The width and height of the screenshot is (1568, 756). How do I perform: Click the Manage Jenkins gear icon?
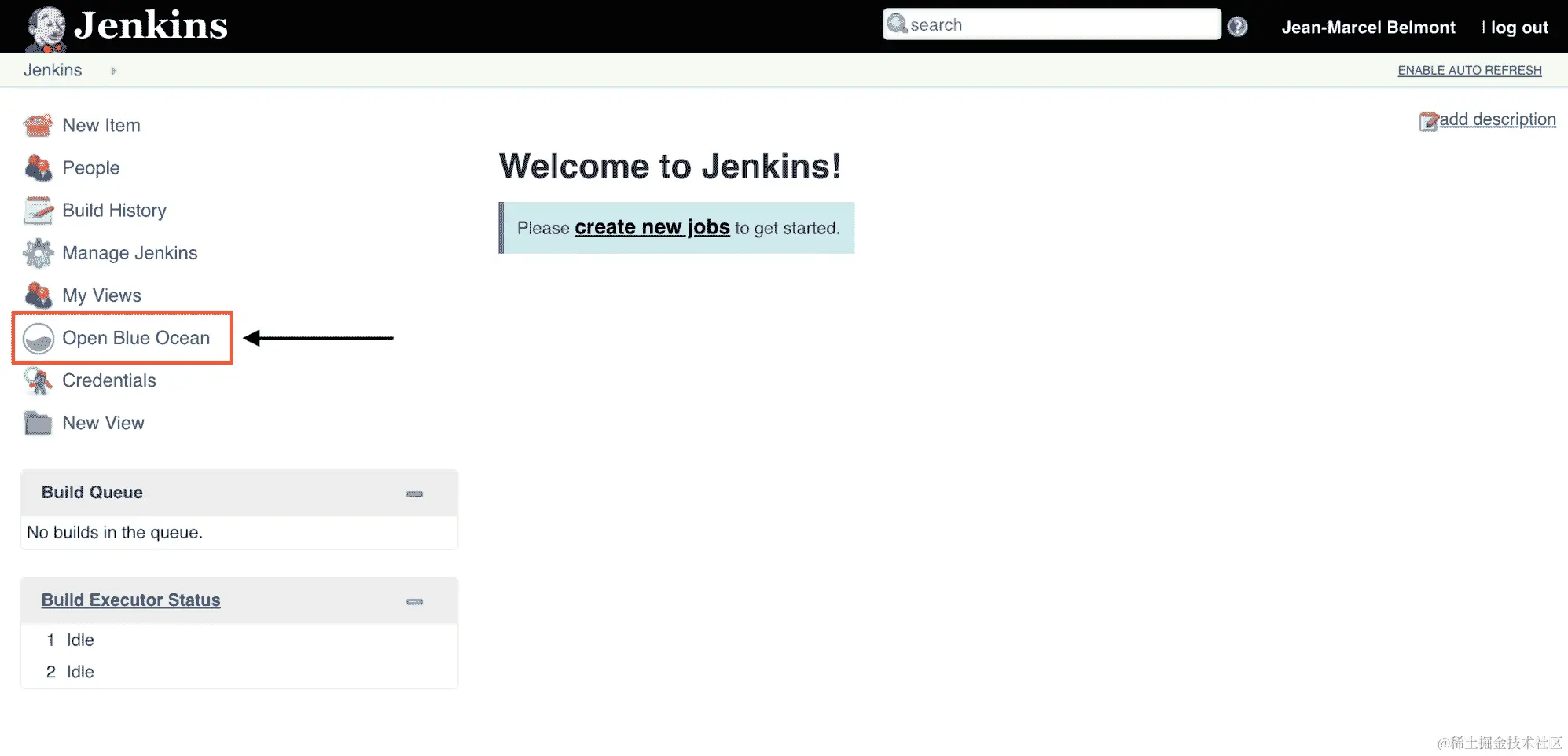click(38, 253)
